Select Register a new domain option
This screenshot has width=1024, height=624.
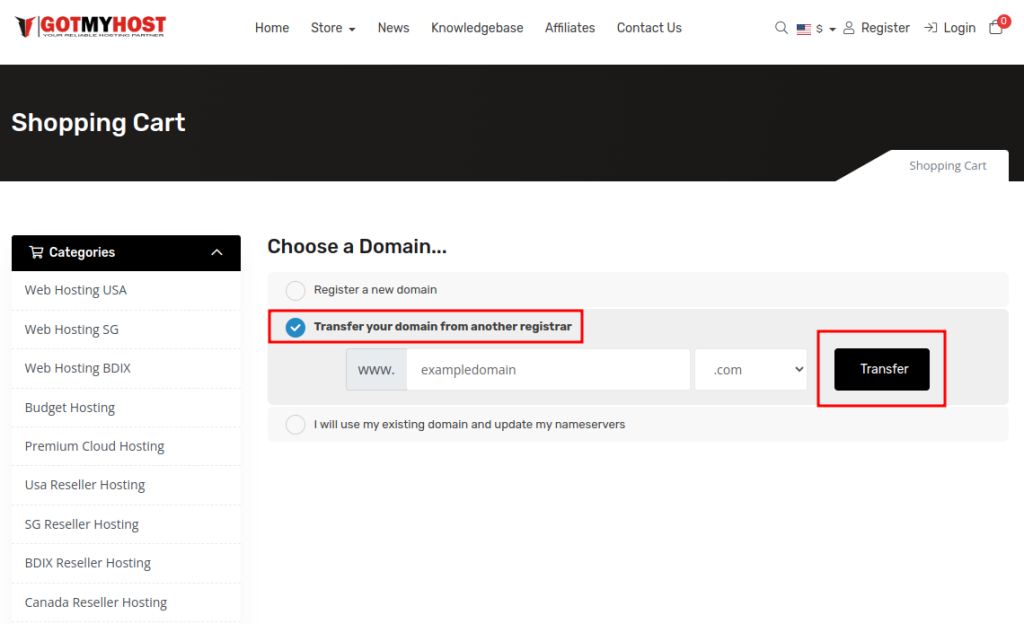296,290
